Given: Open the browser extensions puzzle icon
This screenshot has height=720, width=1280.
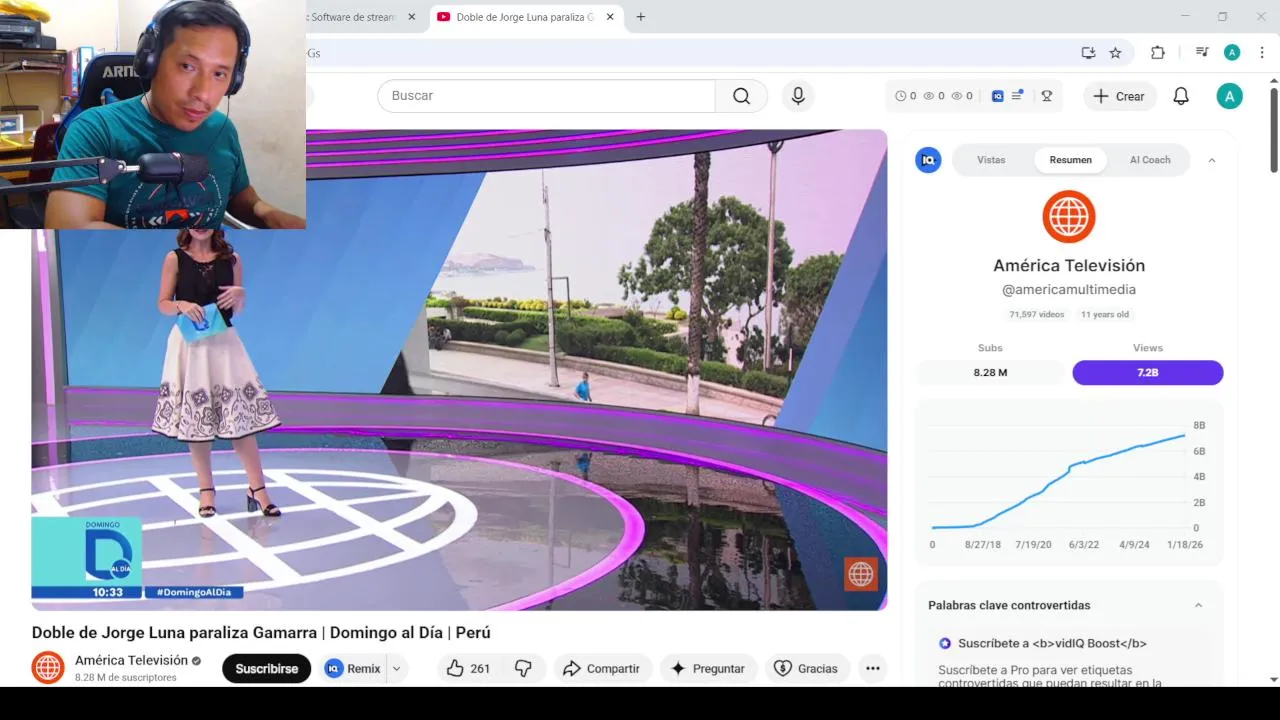Looking at the screenshot, I should (1158, 53).
